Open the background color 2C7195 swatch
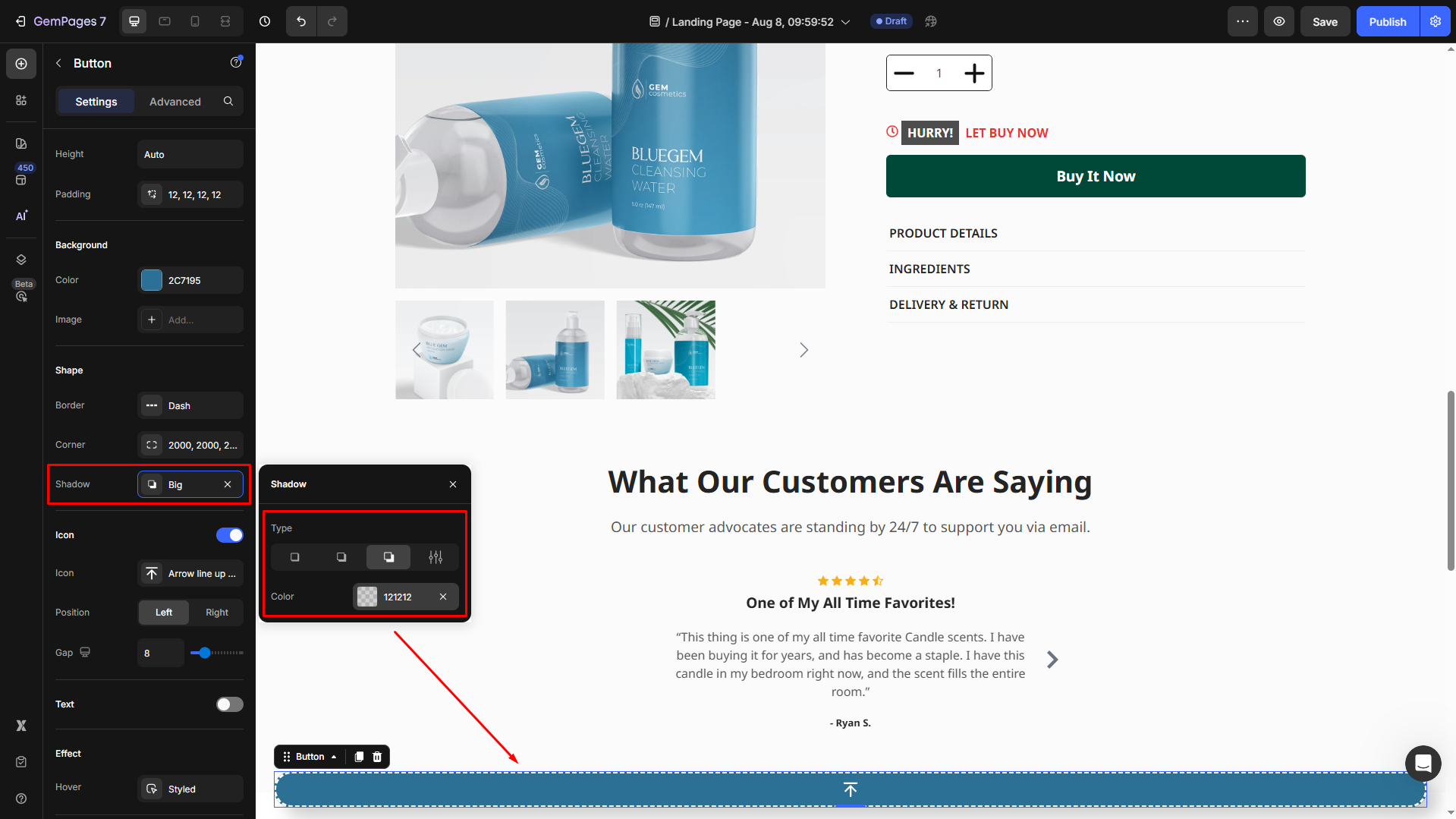The width and height of the screenshot is (1456, 819). (152, 280)
